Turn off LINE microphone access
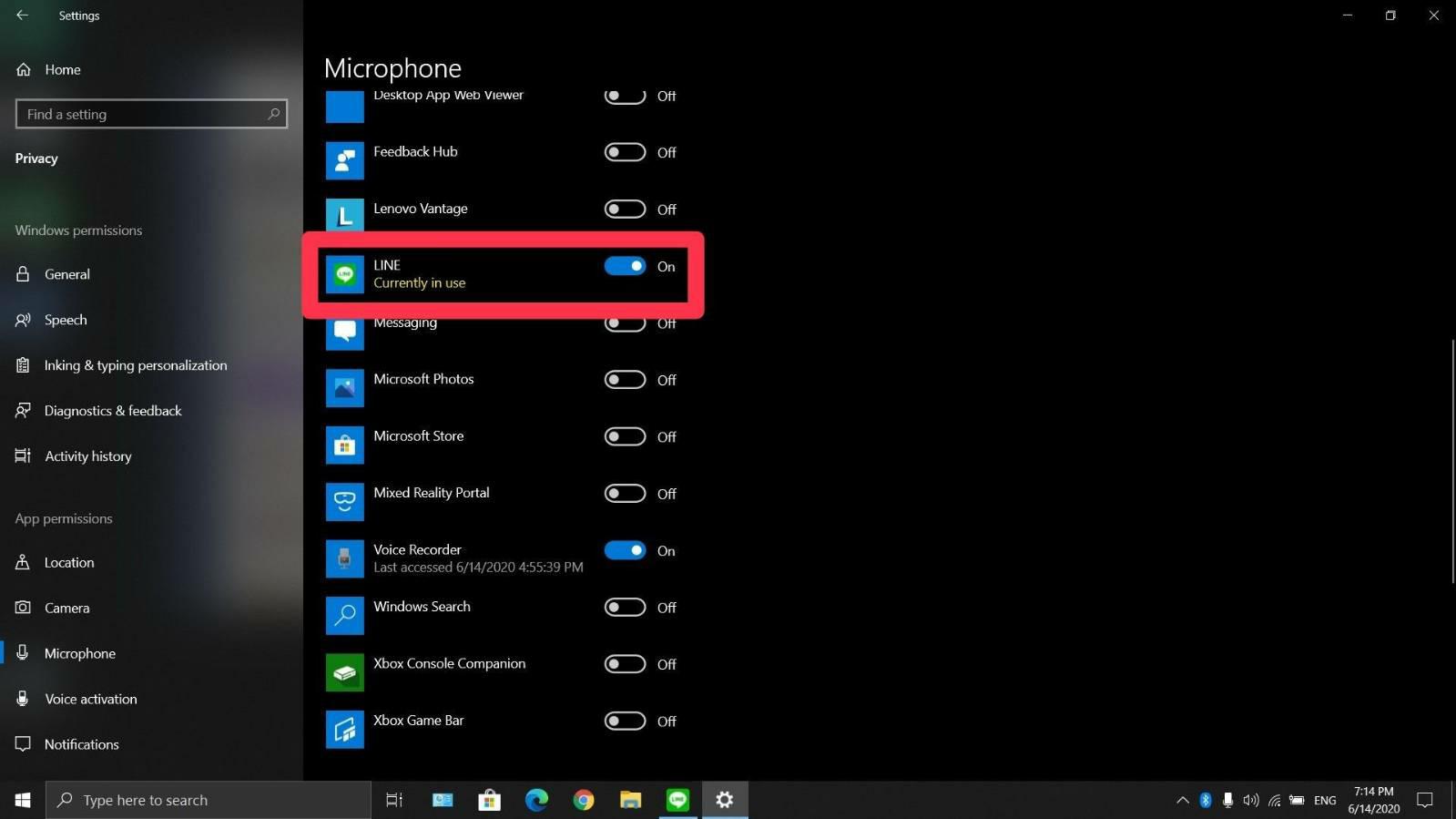1456x819 pixels. tap(625, 266)
